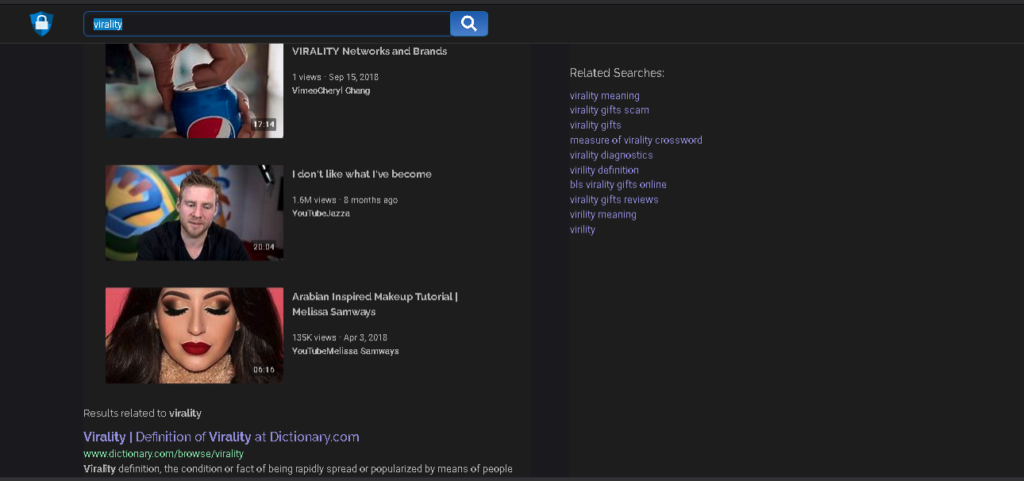Open the 'I don't like what I've become' thumbnail

click(x=195, y=213)
